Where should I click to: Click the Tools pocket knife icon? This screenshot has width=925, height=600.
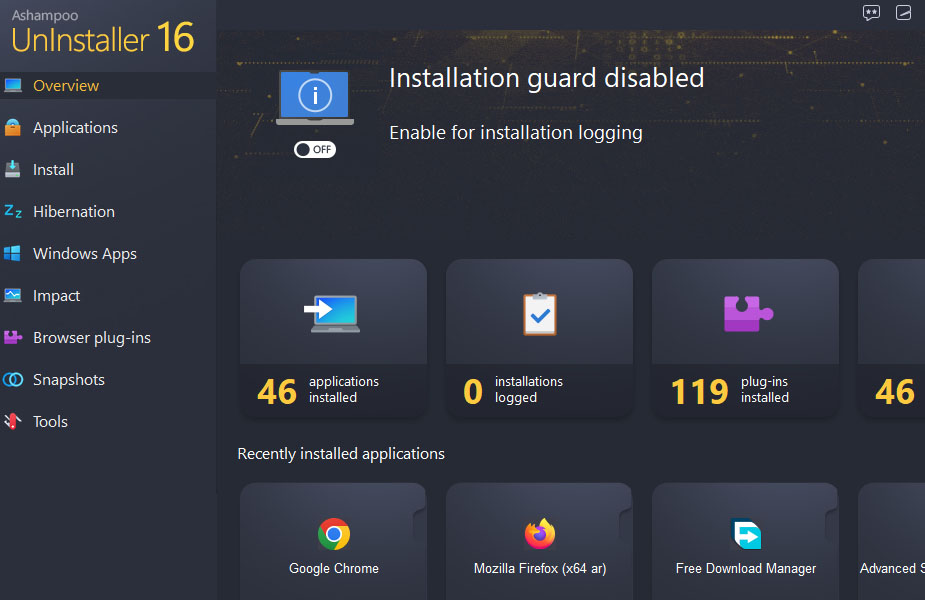click(x=13, y=421)
